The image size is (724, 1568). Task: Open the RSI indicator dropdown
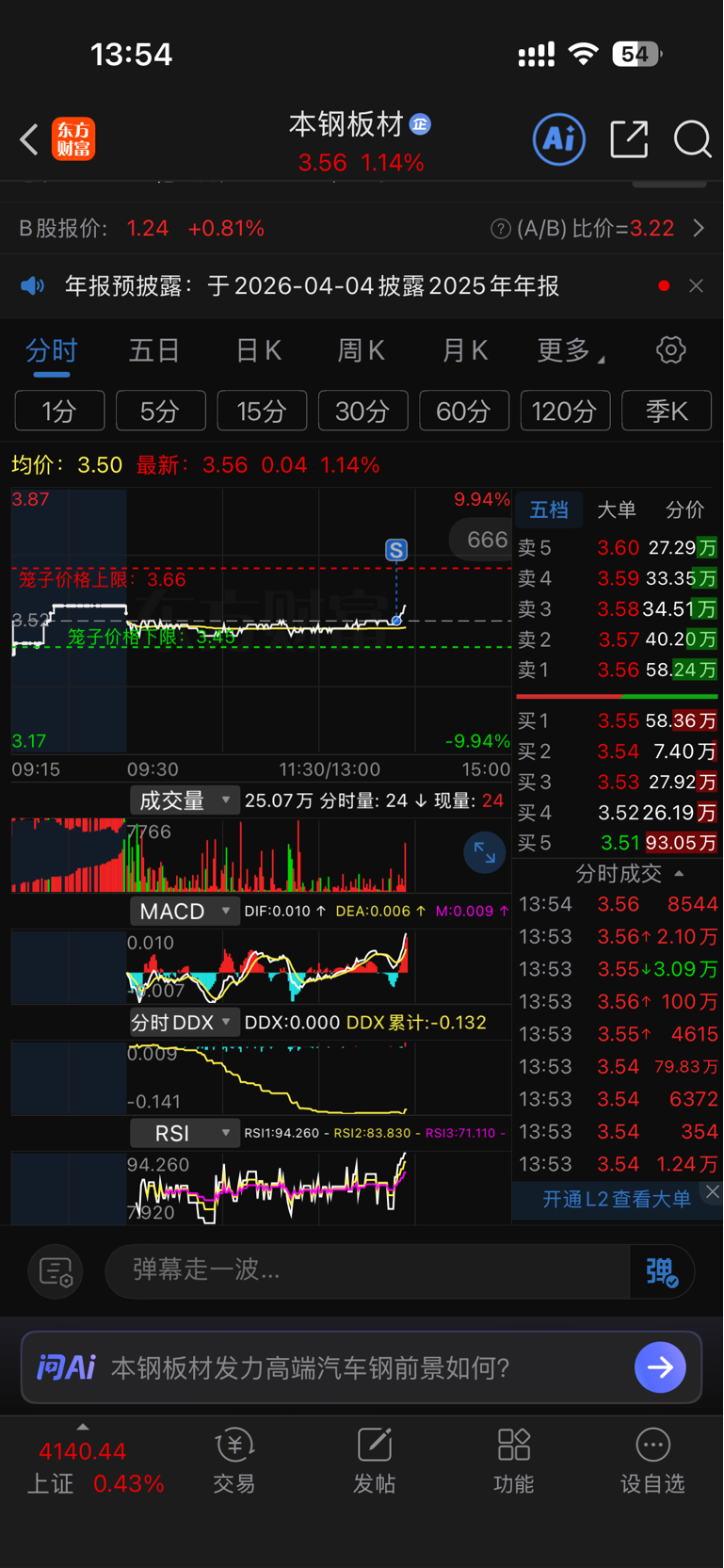185,1133
